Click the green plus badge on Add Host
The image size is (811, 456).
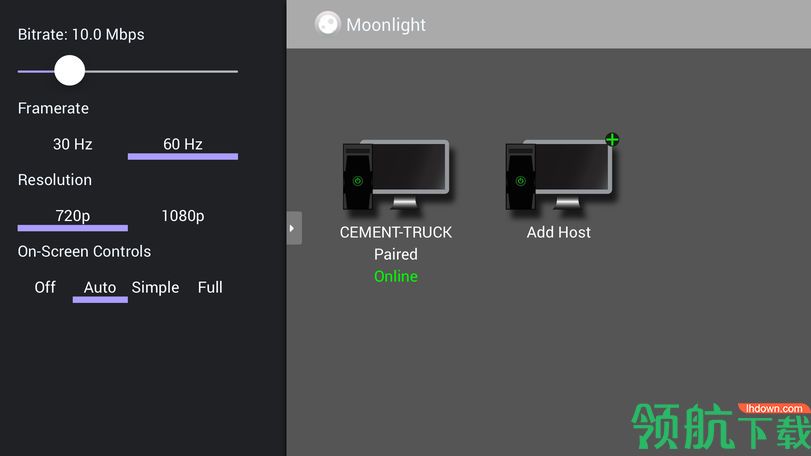(612, 140)
